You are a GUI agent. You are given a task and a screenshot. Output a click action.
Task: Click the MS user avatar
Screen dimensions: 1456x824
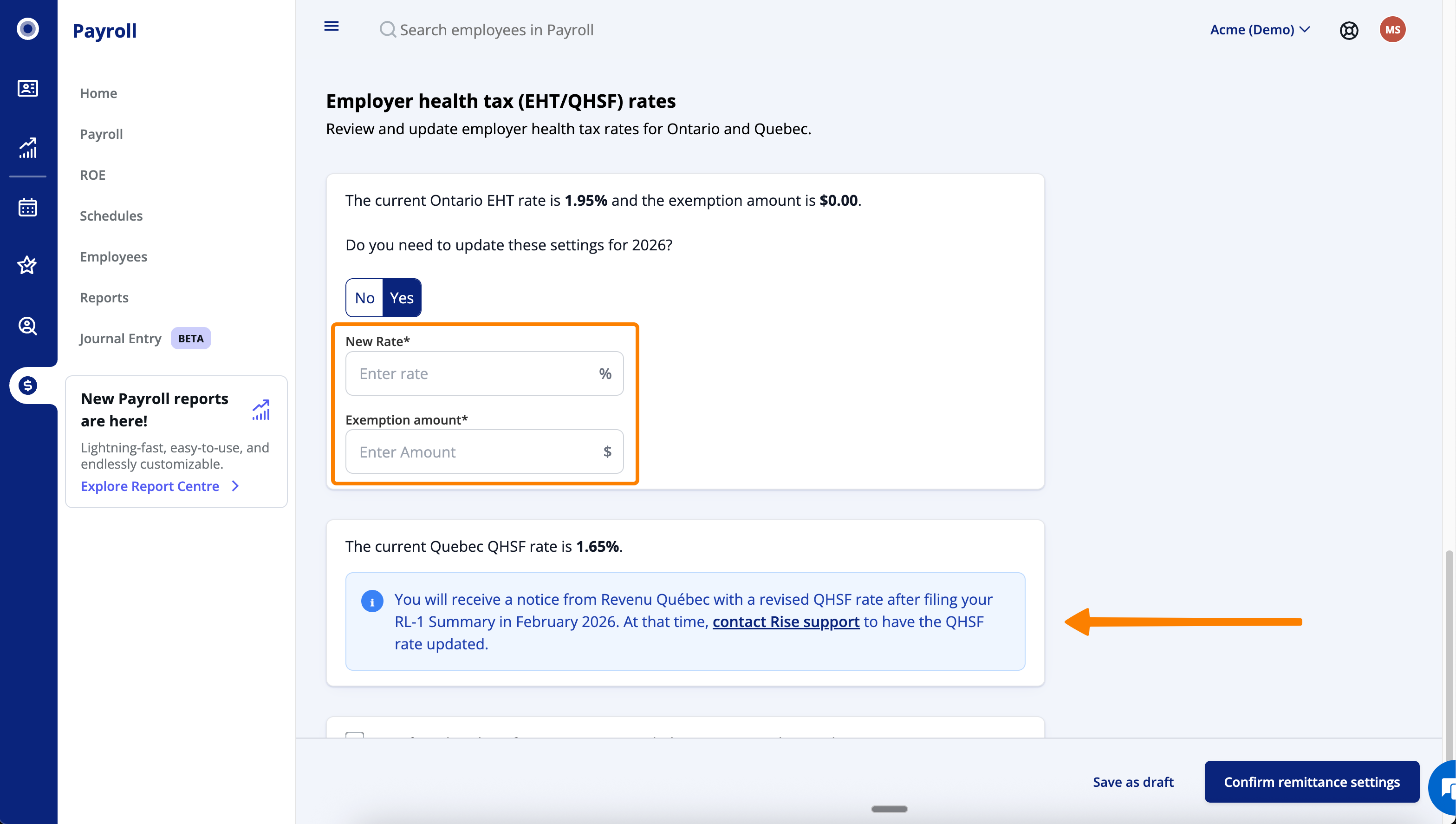click(1392, 29)
